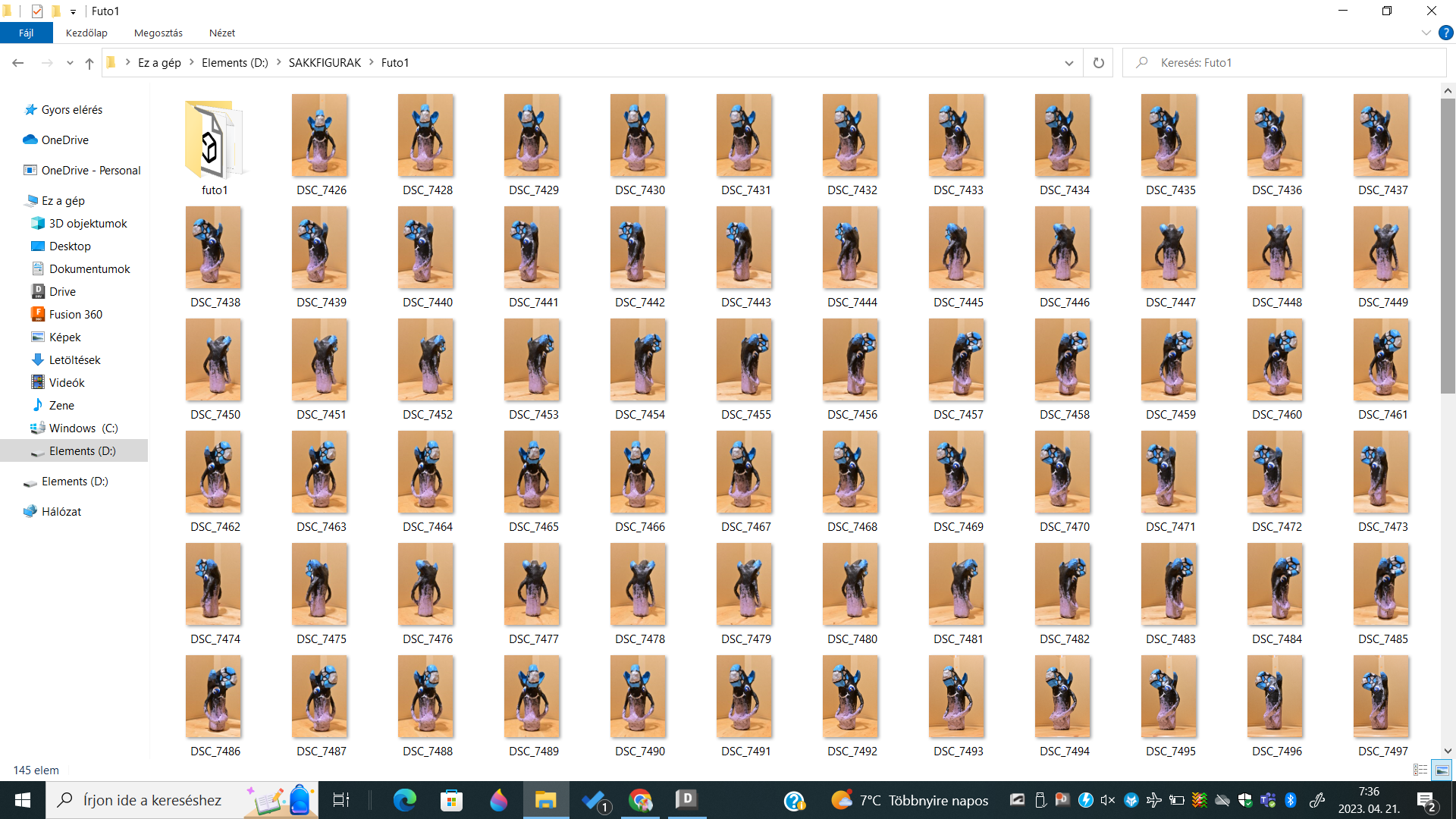This screenshot has width=1456, height=819.
Task: Open OneDrive in the sidebar
Action: [x=64, y=140]
